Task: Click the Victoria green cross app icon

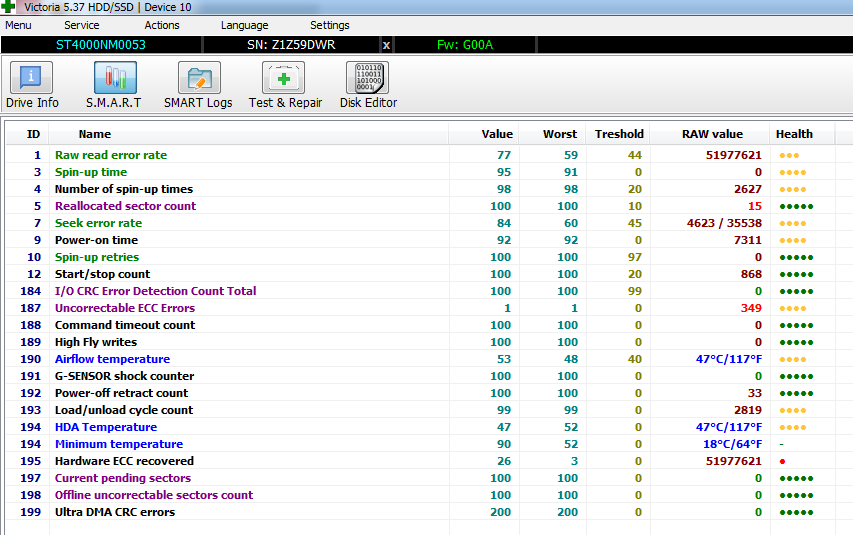Action: click(10, 8)
